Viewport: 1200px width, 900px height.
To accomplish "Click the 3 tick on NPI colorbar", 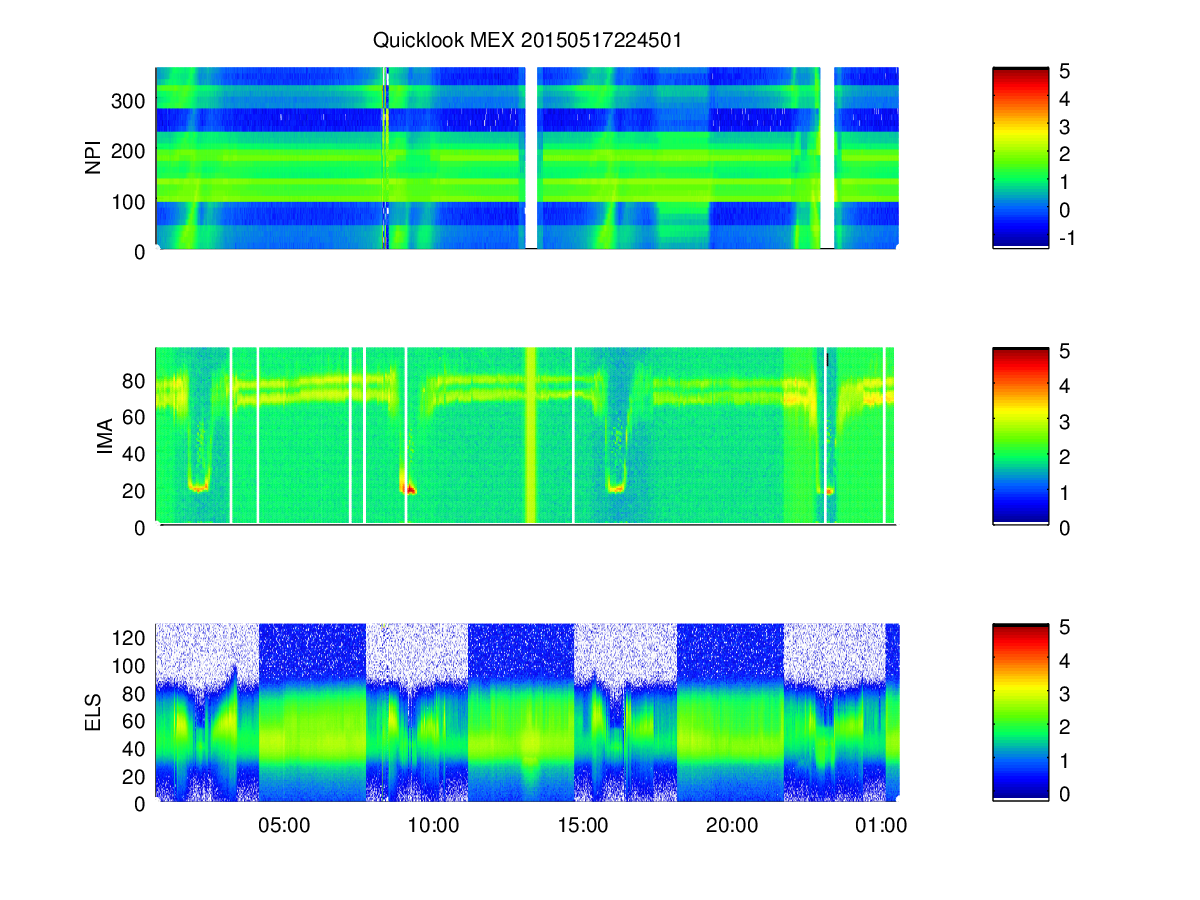I will tap(1064, 127).
